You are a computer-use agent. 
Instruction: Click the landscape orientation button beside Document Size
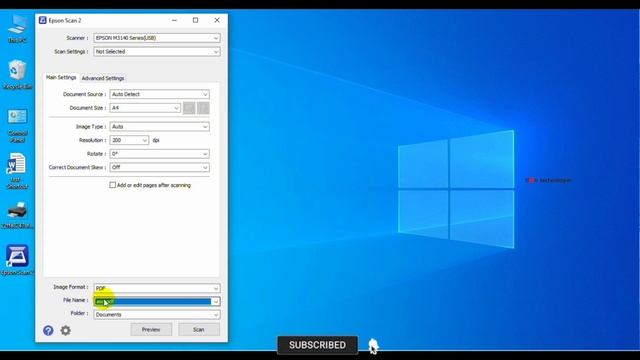(203, 108)
